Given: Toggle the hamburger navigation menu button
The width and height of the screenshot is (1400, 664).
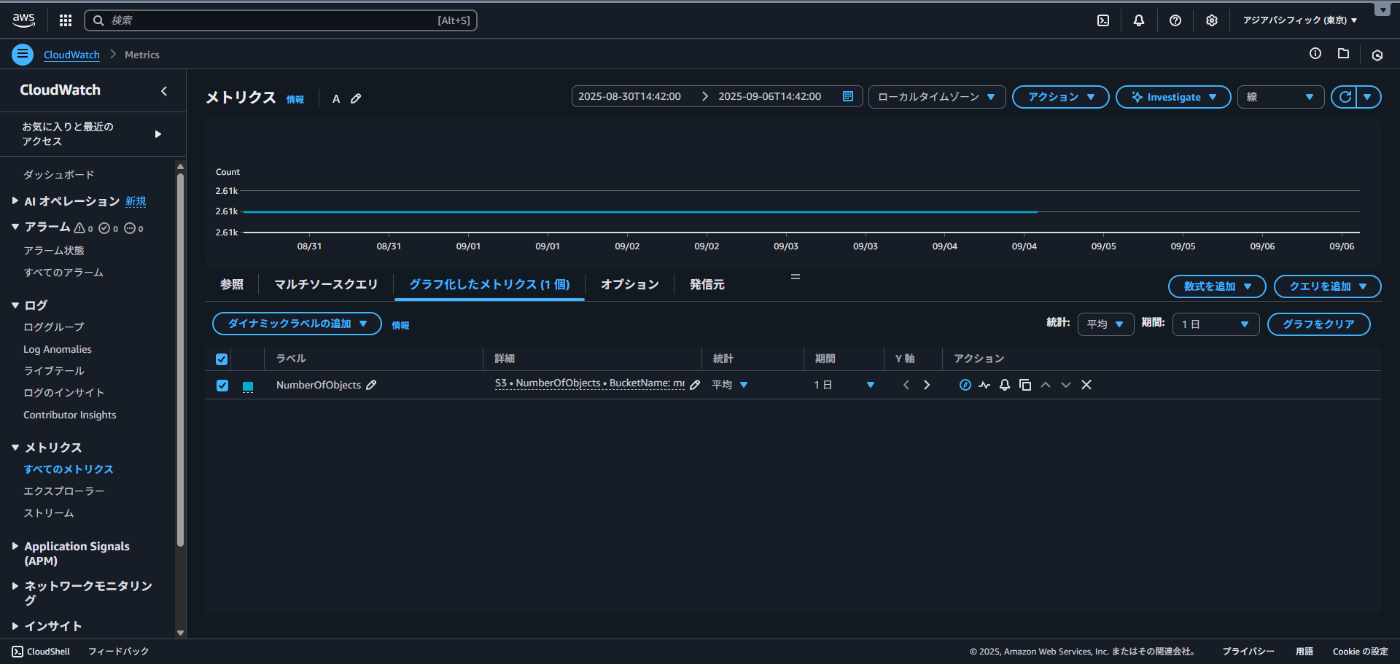Looking at the screenshot, I should coord(23,54).
